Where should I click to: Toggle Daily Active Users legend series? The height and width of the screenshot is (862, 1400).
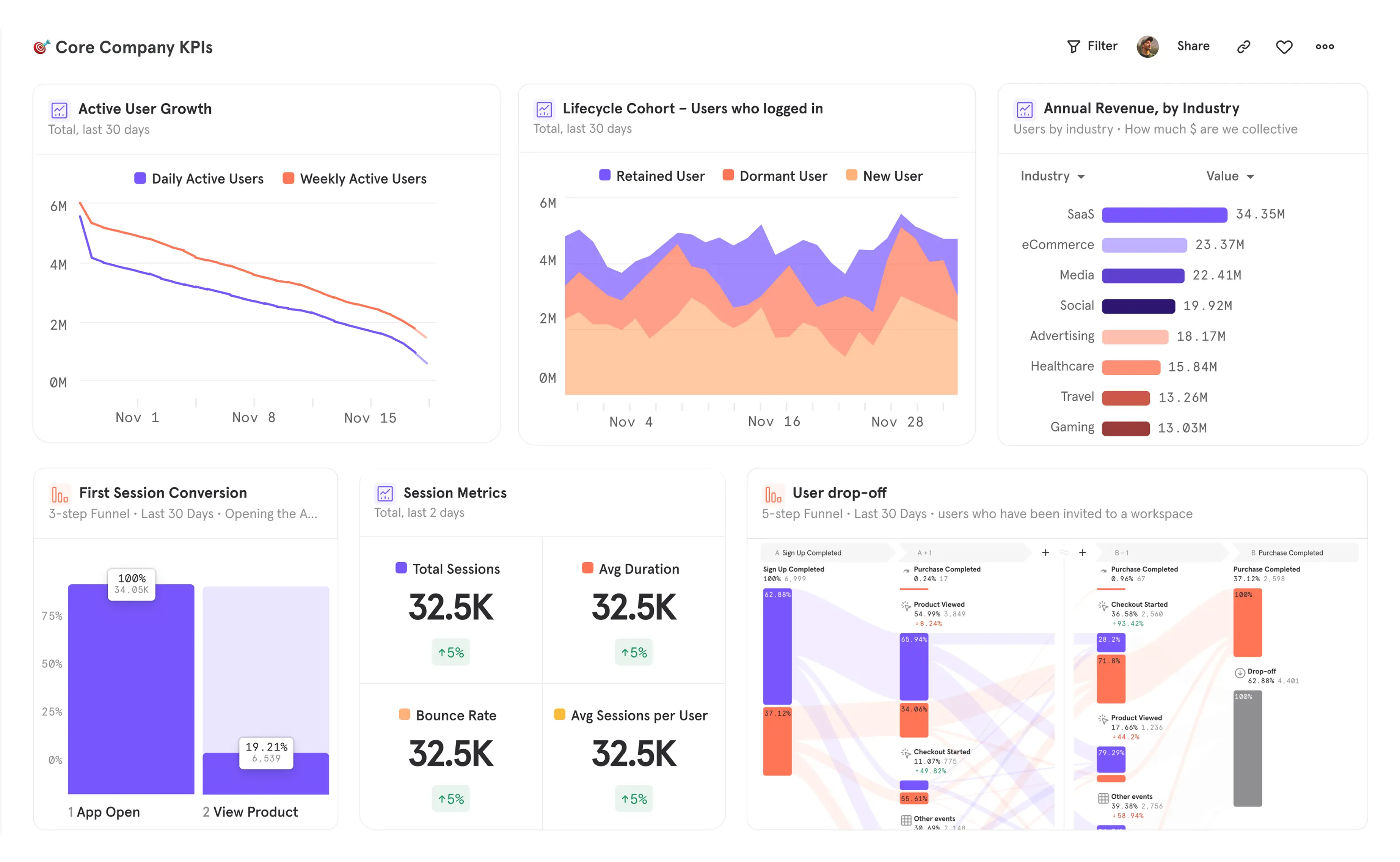pos(199,178)
